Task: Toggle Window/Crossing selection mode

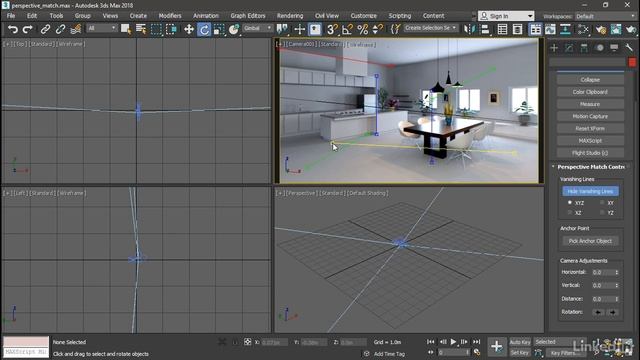Action: (171, 29)
